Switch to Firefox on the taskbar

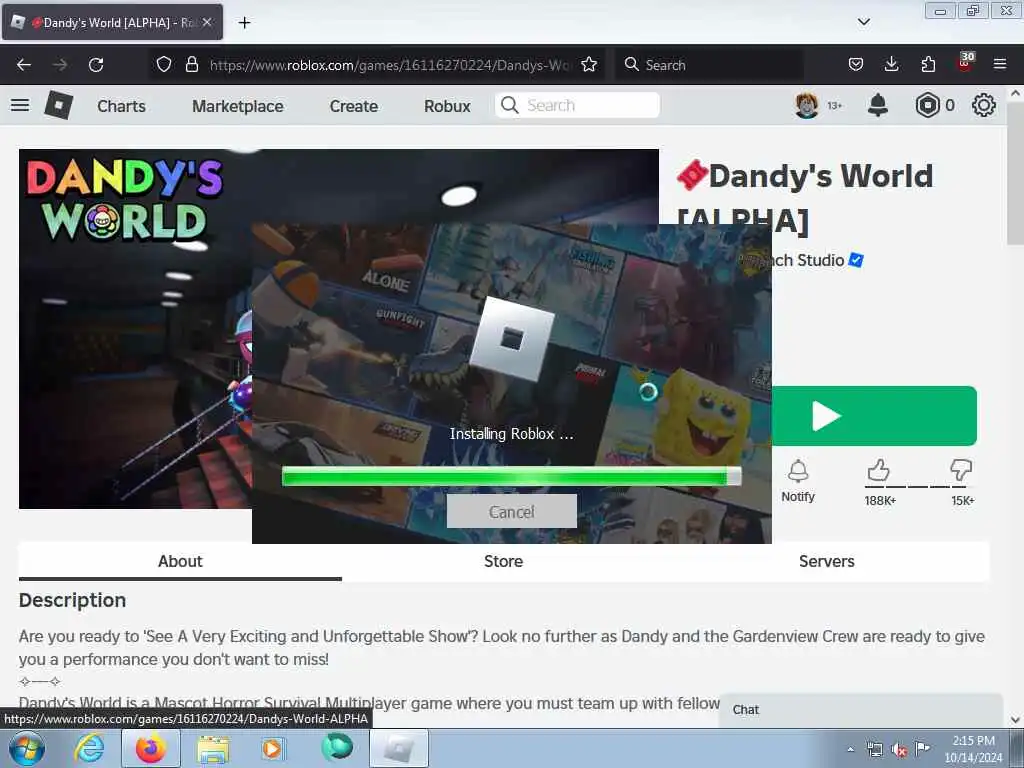tap(151, 748)
